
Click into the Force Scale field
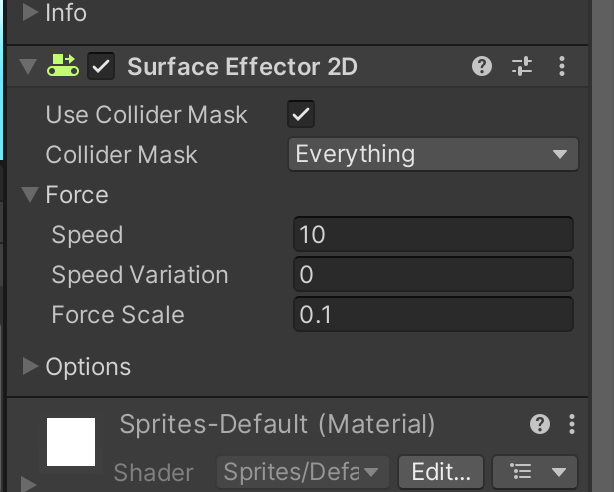click(433, 315)
